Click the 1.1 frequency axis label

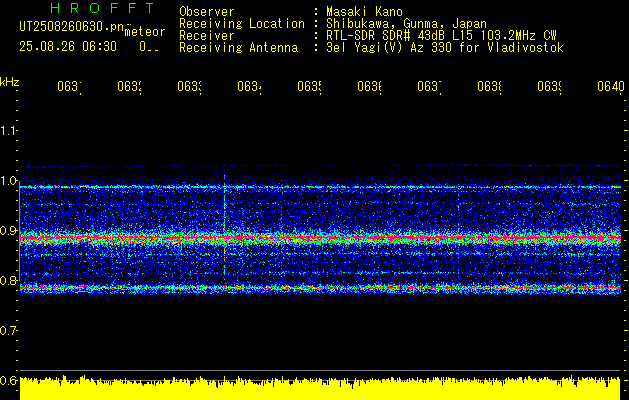pyautogui.click(x=8, y=130)
